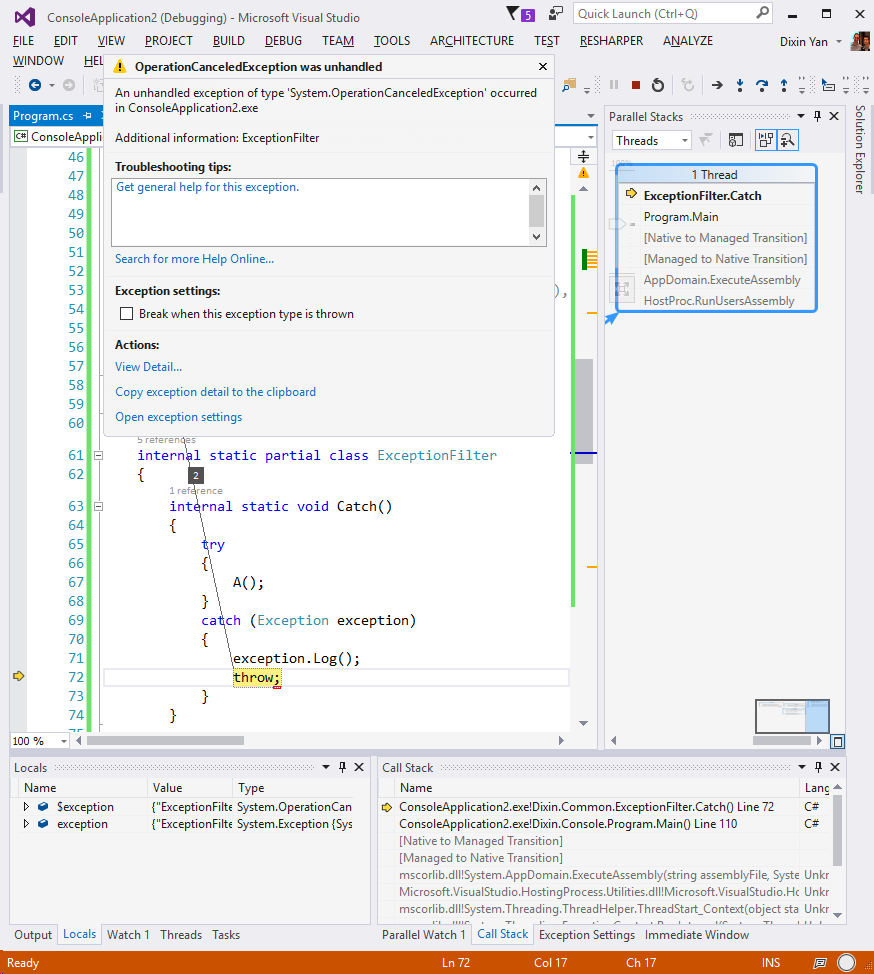Step Over with the curved arrow icon

762,85
